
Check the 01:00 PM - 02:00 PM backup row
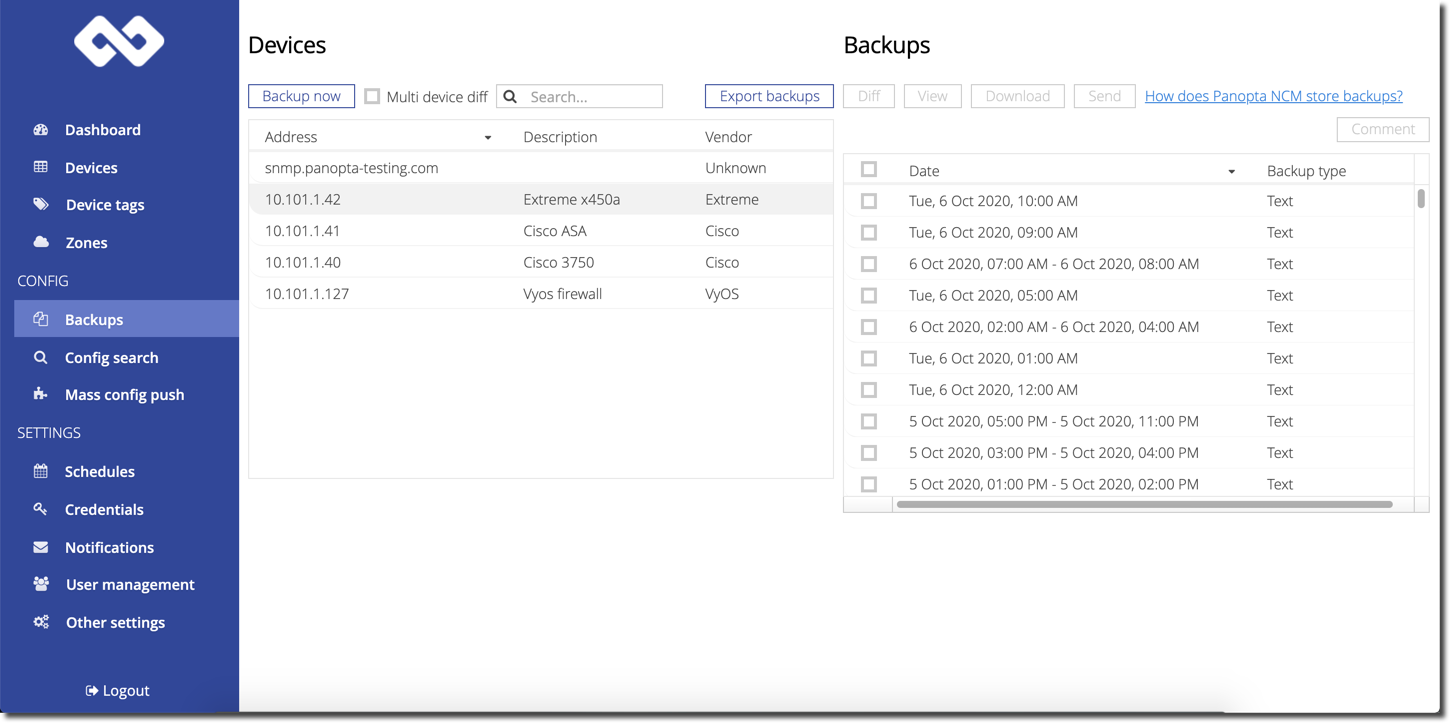pos(869,484)
